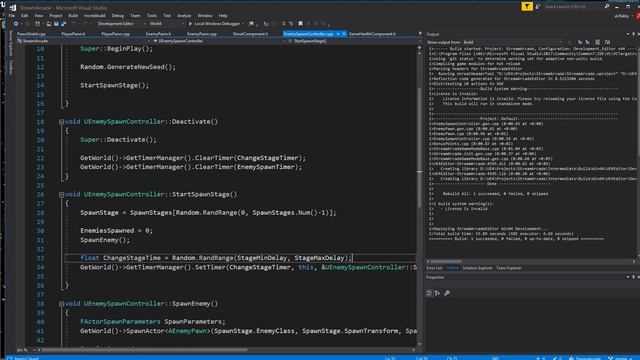This screenshot has height=360, width=640.
Task: Switch to the Solution Explorer tab
Action: tap(477, 268)
